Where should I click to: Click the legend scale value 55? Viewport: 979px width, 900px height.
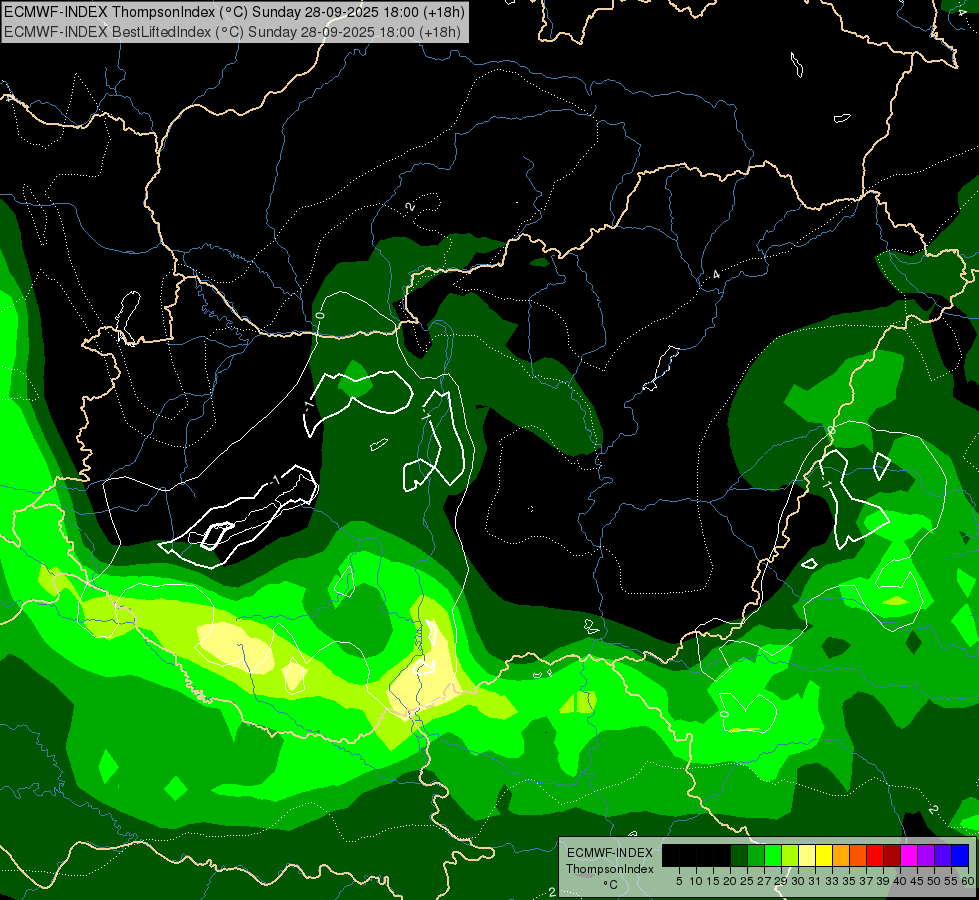coord(950,881)
